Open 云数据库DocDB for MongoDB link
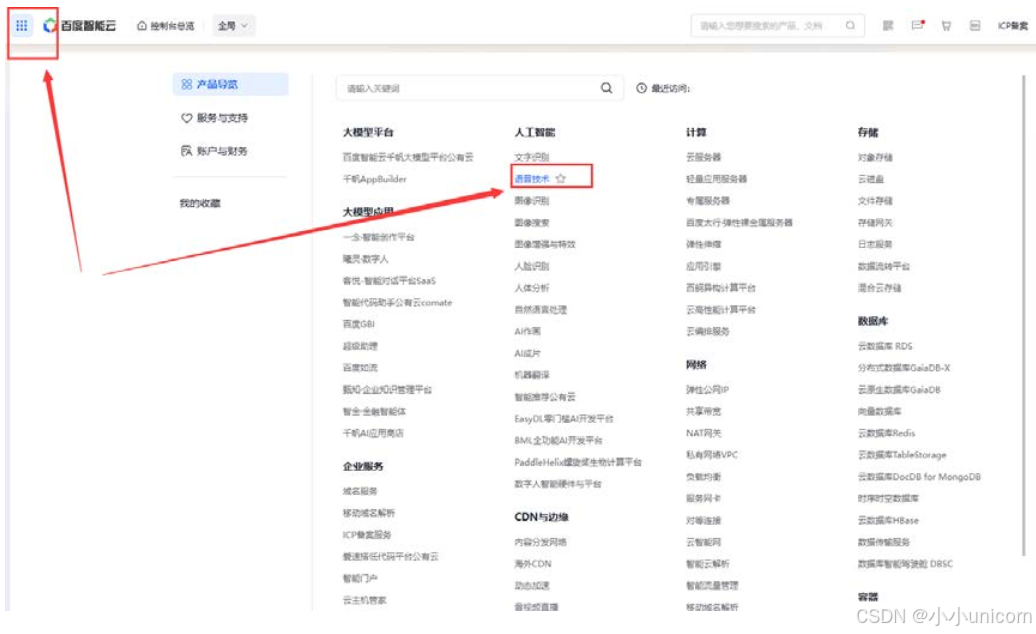This screenshot has height=634, width=1036. tap(919, 477)
